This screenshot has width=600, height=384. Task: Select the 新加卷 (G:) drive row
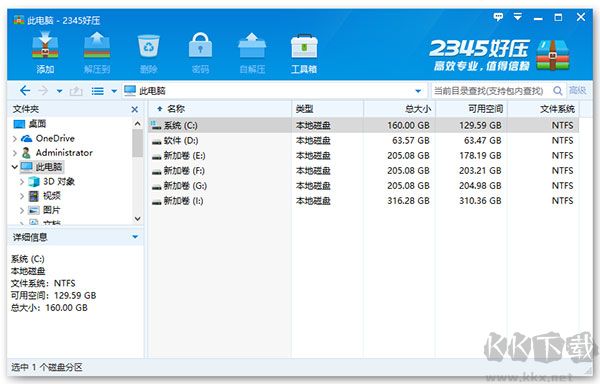pos(364,186)
